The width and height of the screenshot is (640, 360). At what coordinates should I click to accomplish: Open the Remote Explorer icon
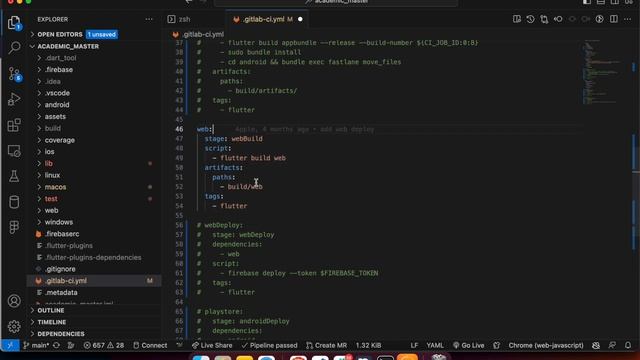click(x=14, y=151)
